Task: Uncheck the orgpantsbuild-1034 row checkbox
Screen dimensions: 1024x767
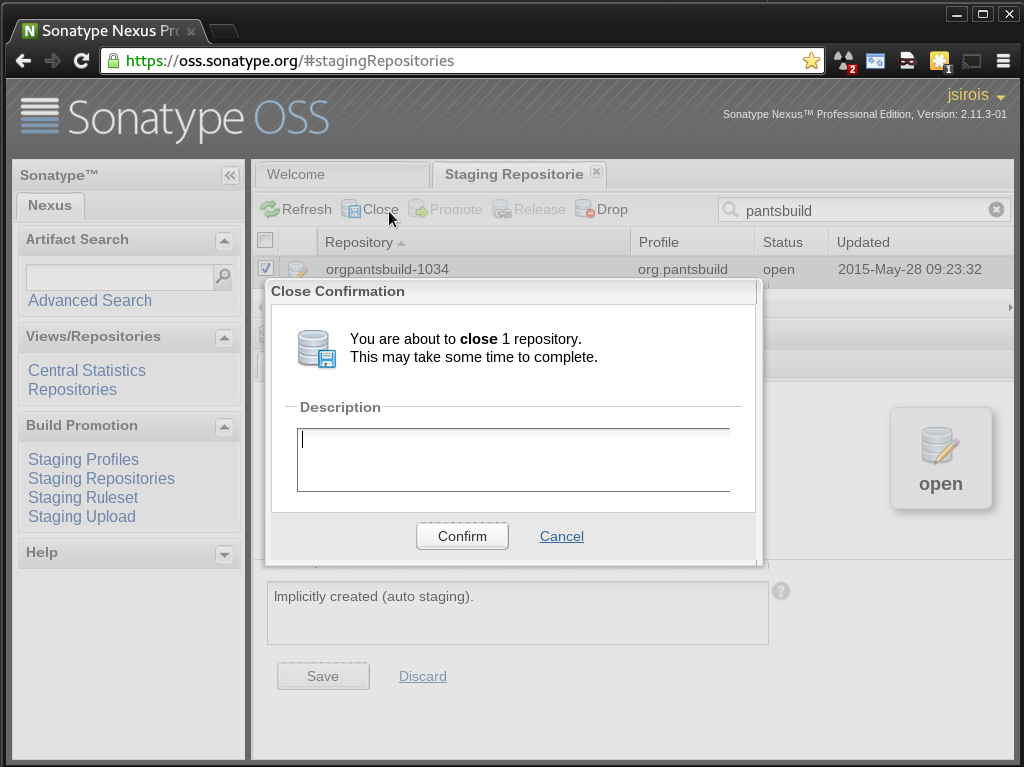Action: click(x=265, y=268)
